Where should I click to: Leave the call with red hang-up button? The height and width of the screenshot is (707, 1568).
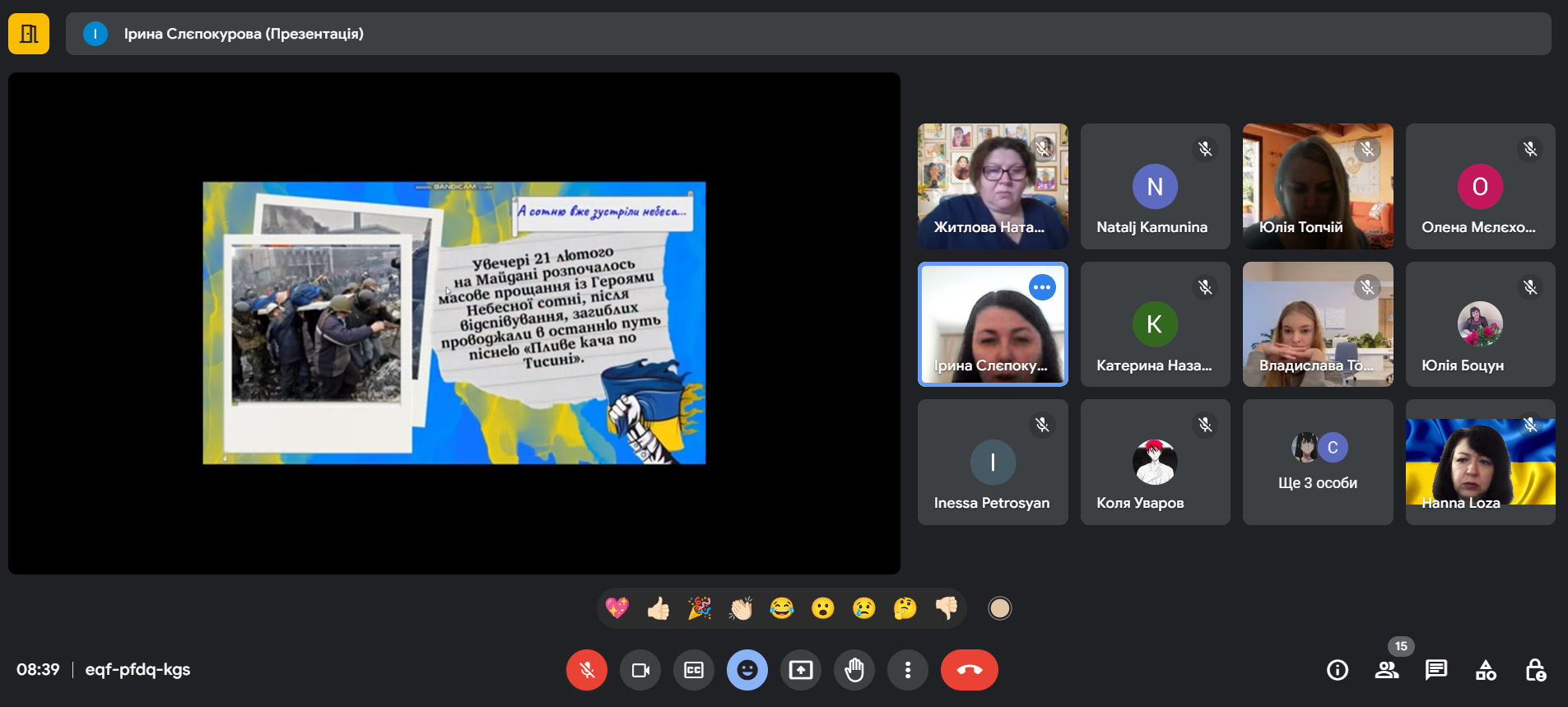point(969,670)
